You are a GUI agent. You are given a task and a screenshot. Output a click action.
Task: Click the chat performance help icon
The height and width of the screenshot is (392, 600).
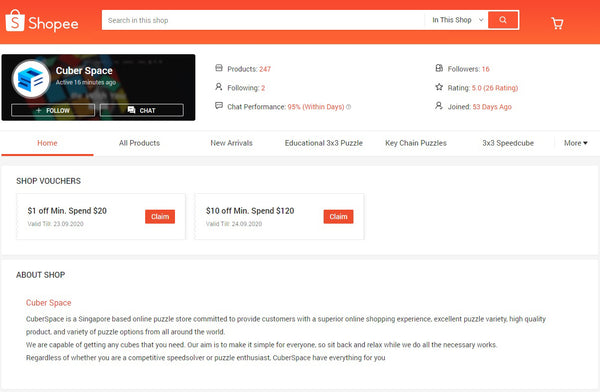[x=349, y=107]
